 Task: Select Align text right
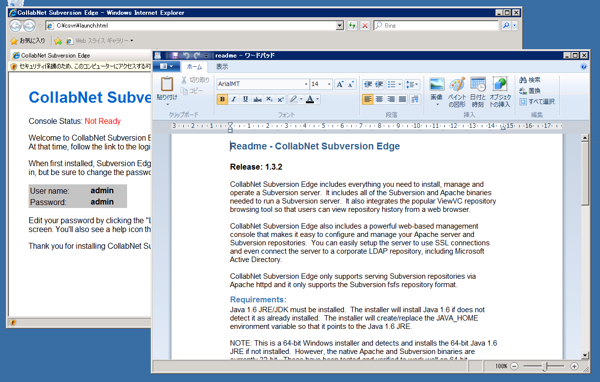391,100
